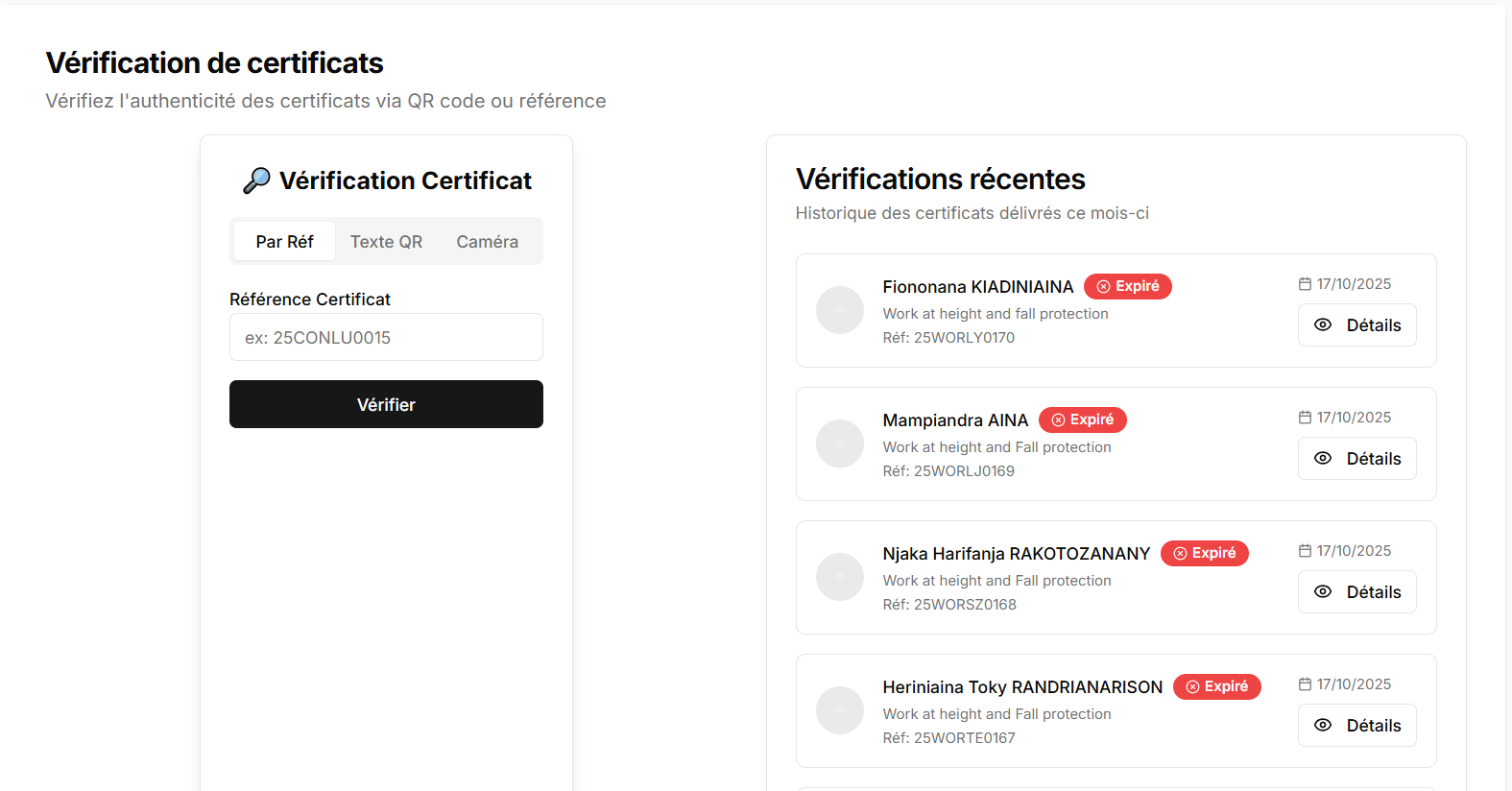Click Fiononana KIADINIAINA's avatar placeholder
Image resolution: width=1512 pixels, height=791 pixels.
[x=840, y=310]
